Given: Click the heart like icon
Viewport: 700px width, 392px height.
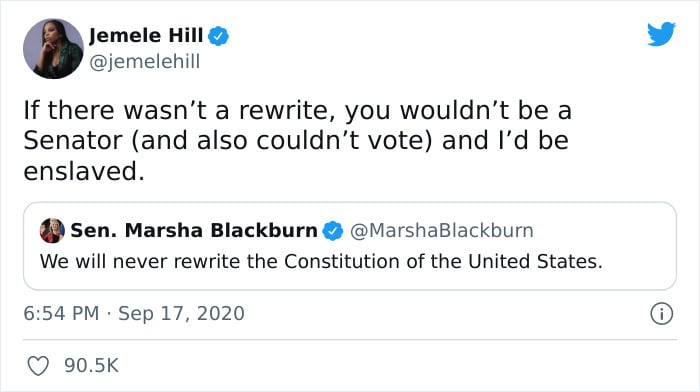Looking at the screenshot, I should [38, 366].
